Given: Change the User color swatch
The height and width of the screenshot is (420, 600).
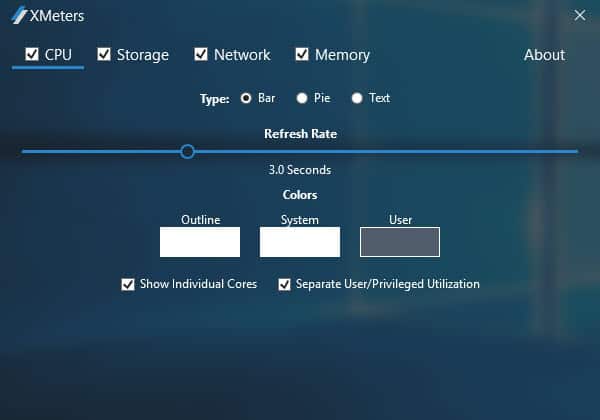Looking at the screenshot, I should 400,242.
